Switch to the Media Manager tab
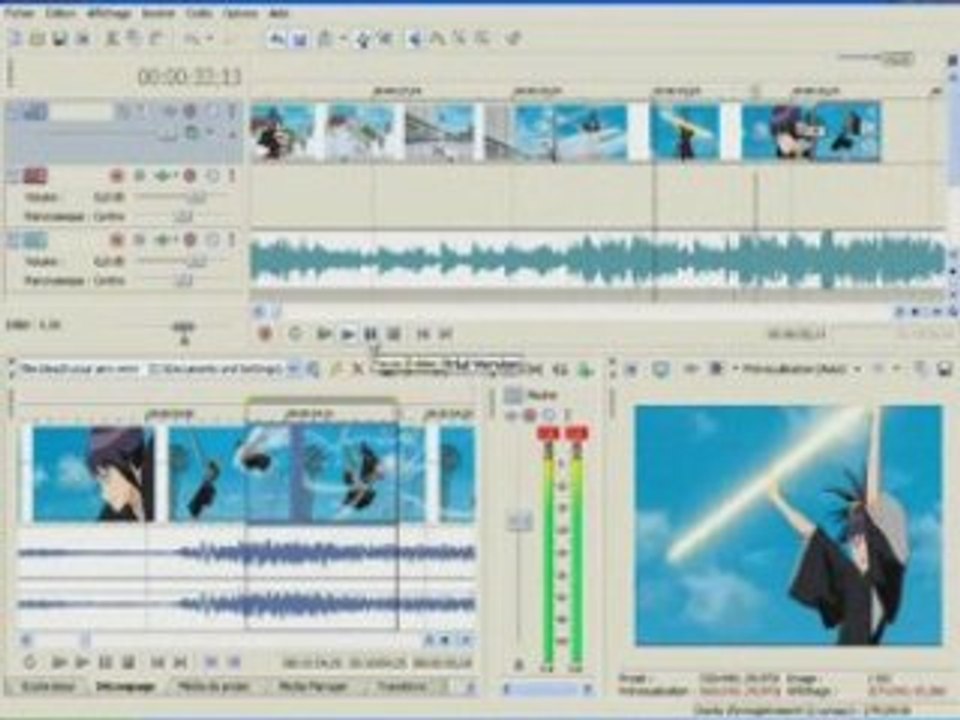Viewport: 960px width, 720px height. (x=313, y=687)
